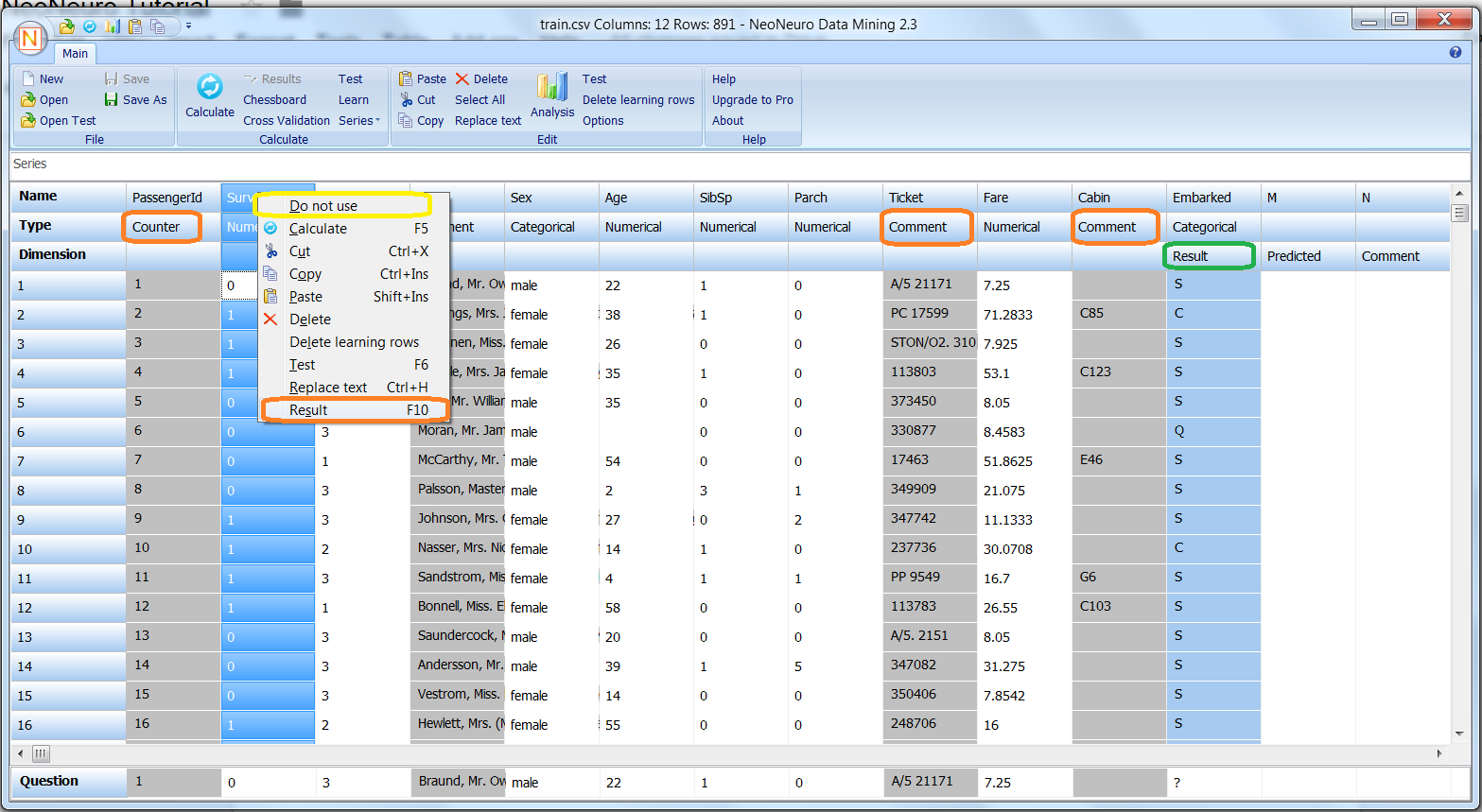Click the large Calculate icon in ribbon
The height and width of the screenshot is (812, 1482).
[x=209, y=88]
